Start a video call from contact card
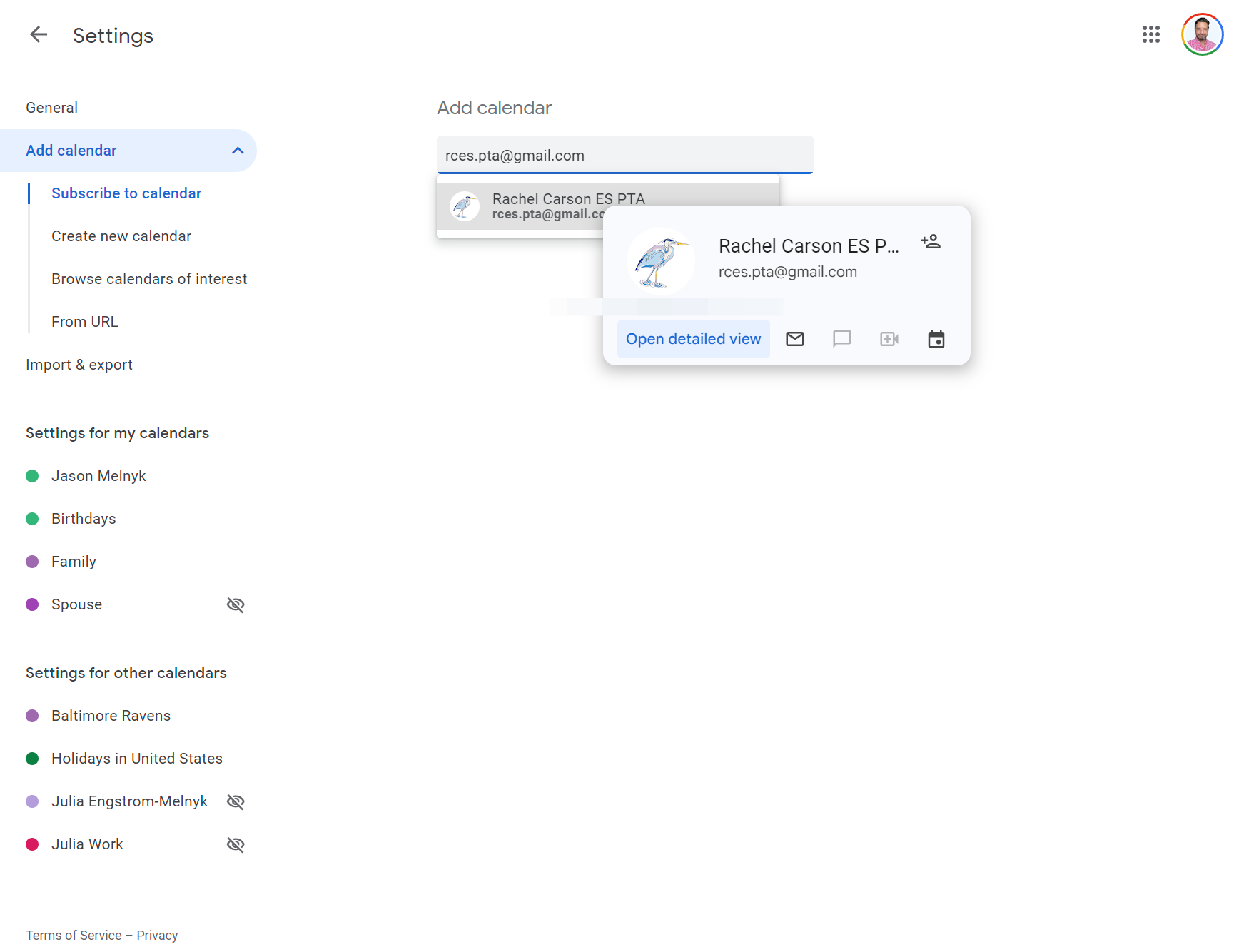The width and height of the screenshot is (1239, 952). tap(889, 339)
